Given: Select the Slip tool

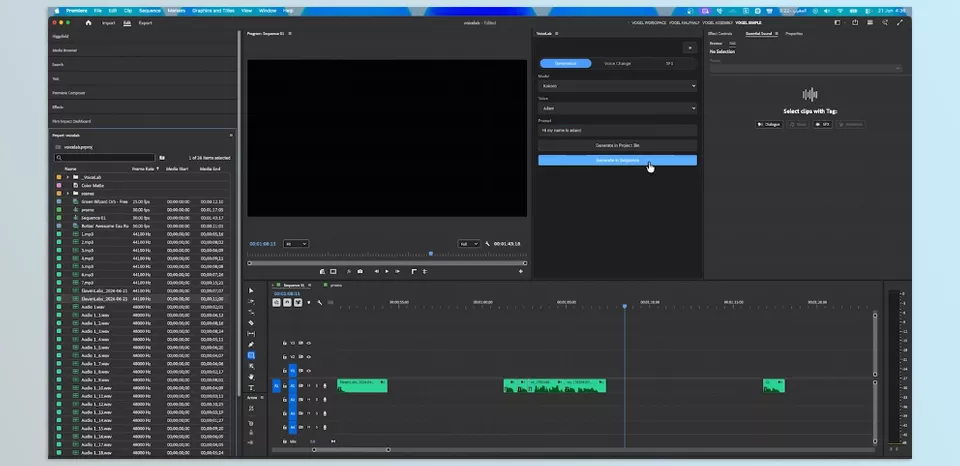Looking at the screenshot, I should (x=251, y=334).
